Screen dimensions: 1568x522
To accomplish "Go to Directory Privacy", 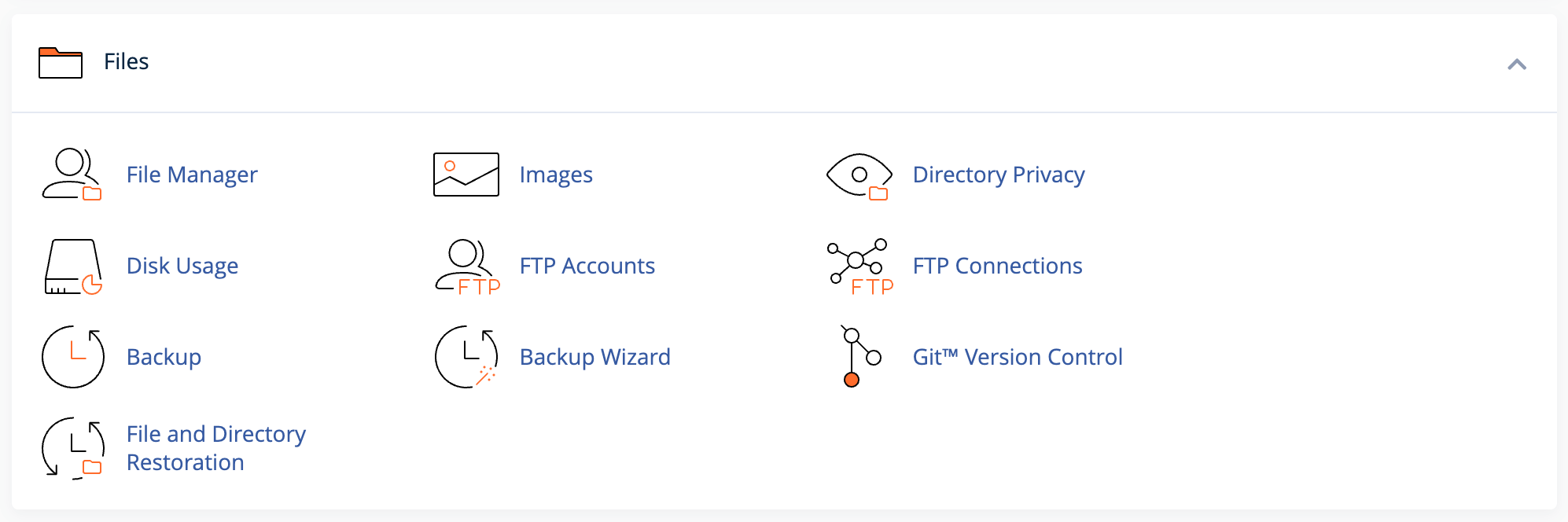I will click(x=997, y=175).
